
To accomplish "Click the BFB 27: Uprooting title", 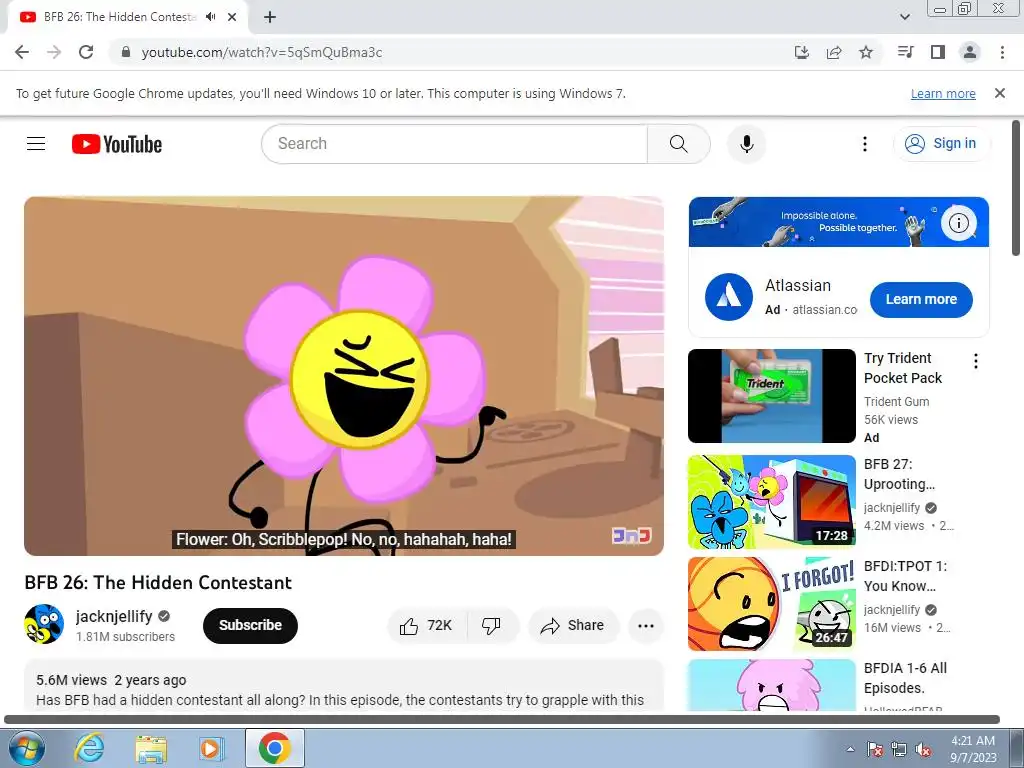I will 899,474.
